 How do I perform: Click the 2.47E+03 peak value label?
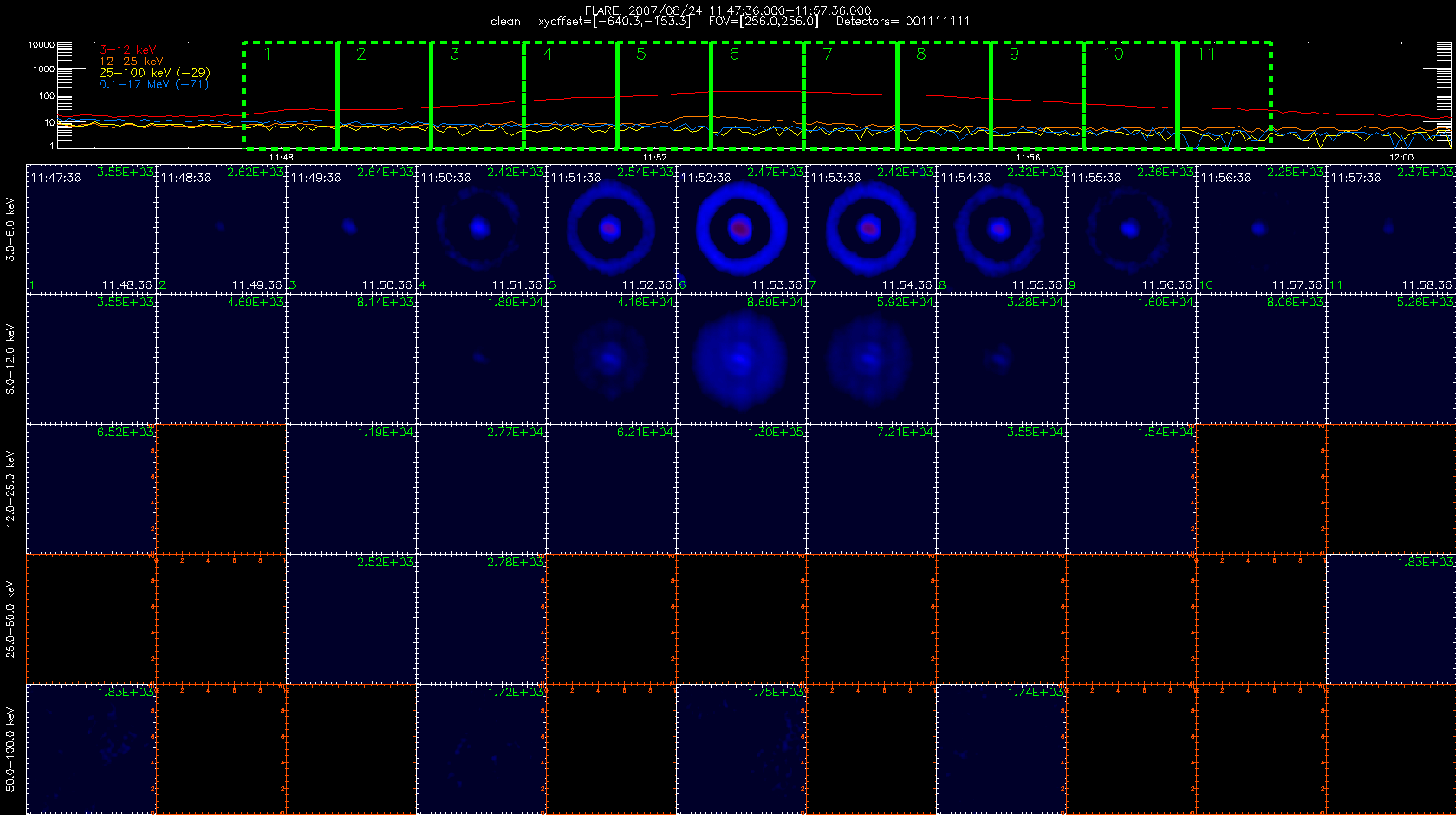(x=776, y=173)
